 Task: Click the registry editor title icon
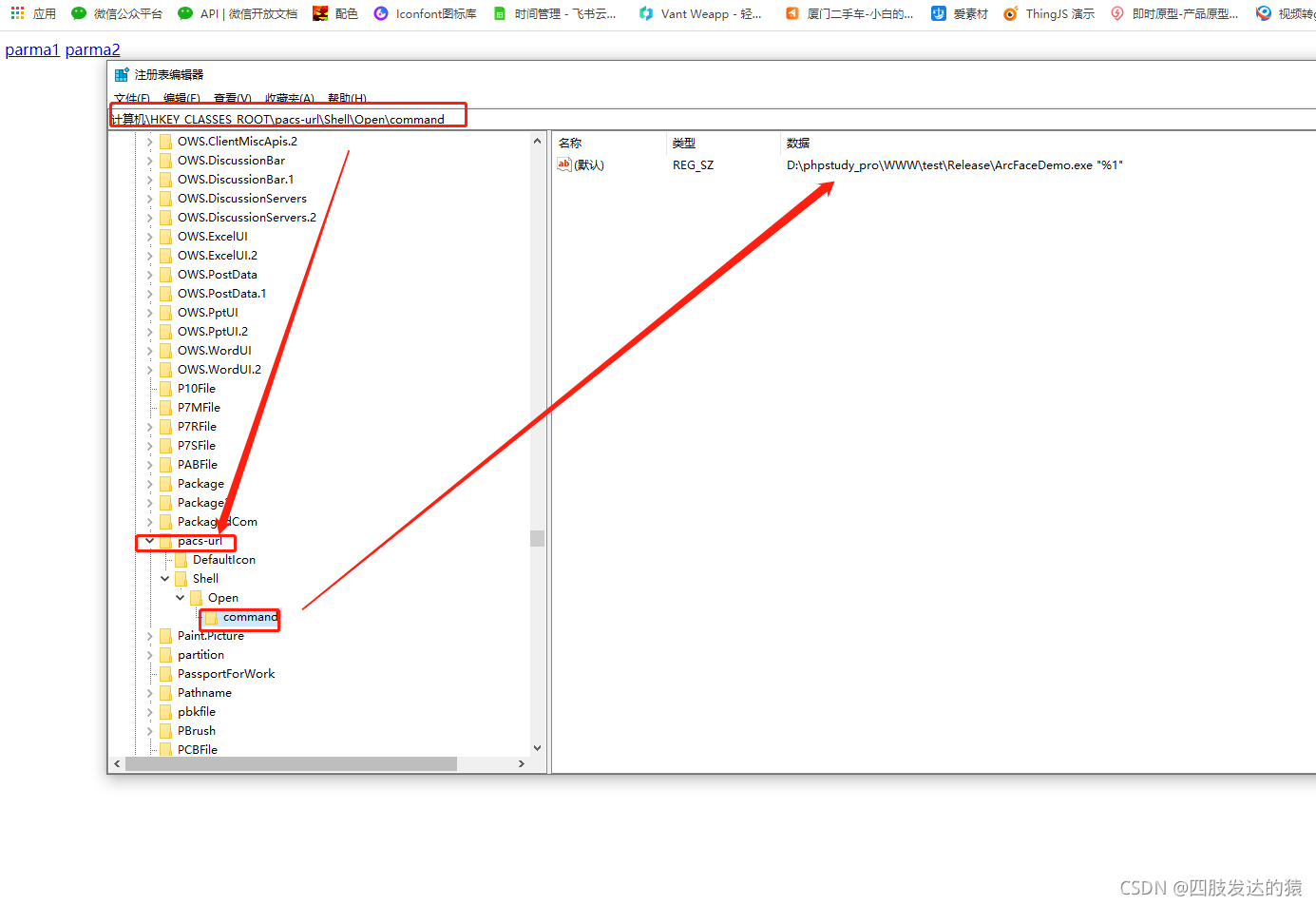(x=122, y=74)
